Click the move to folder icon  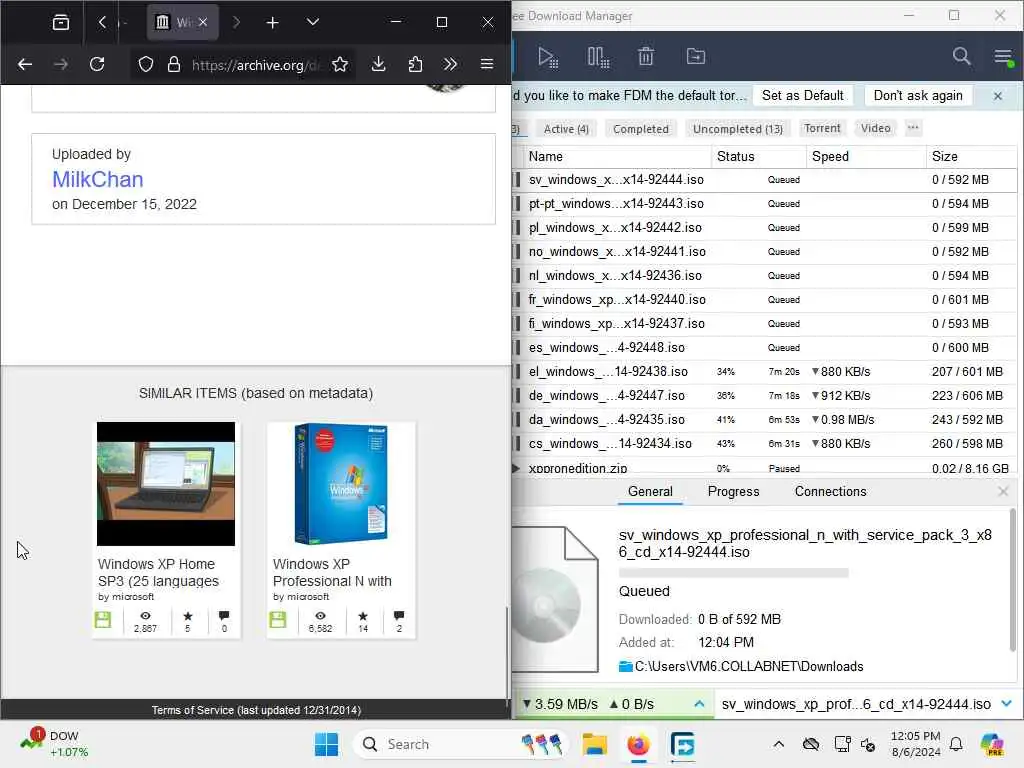696,57
